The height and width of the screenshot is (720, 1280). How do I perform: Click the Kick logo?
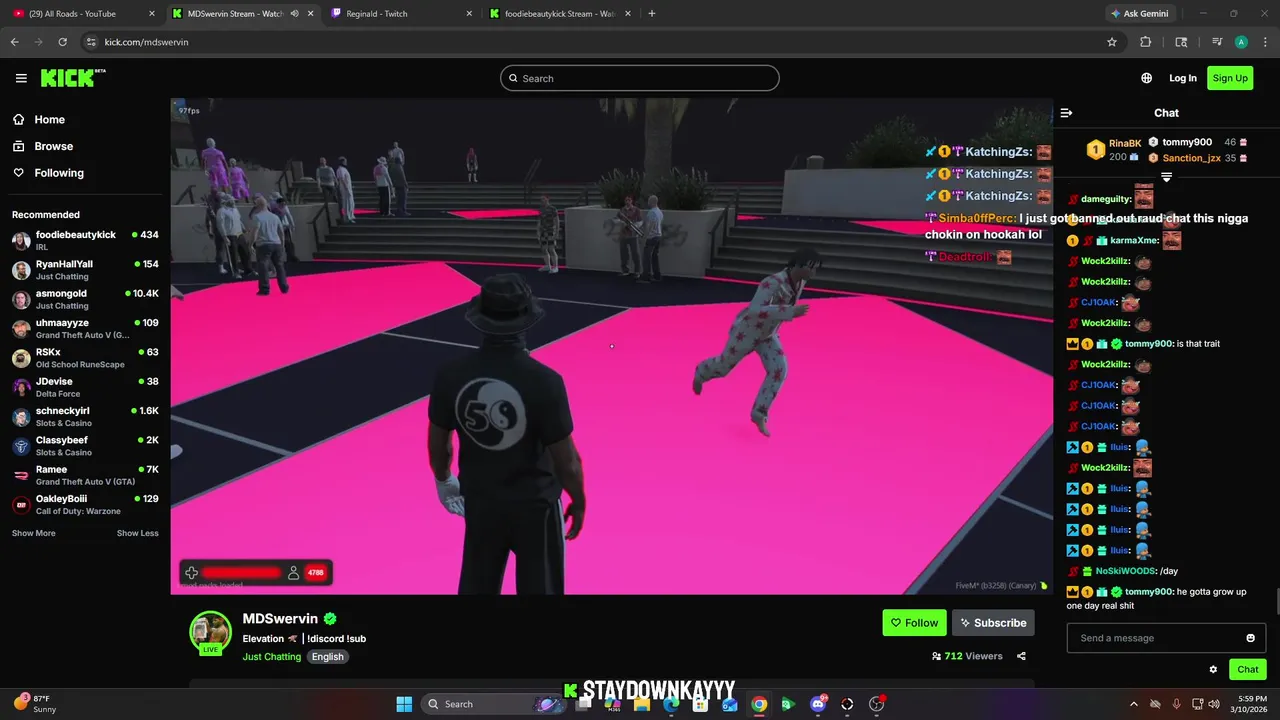(72, 78)
